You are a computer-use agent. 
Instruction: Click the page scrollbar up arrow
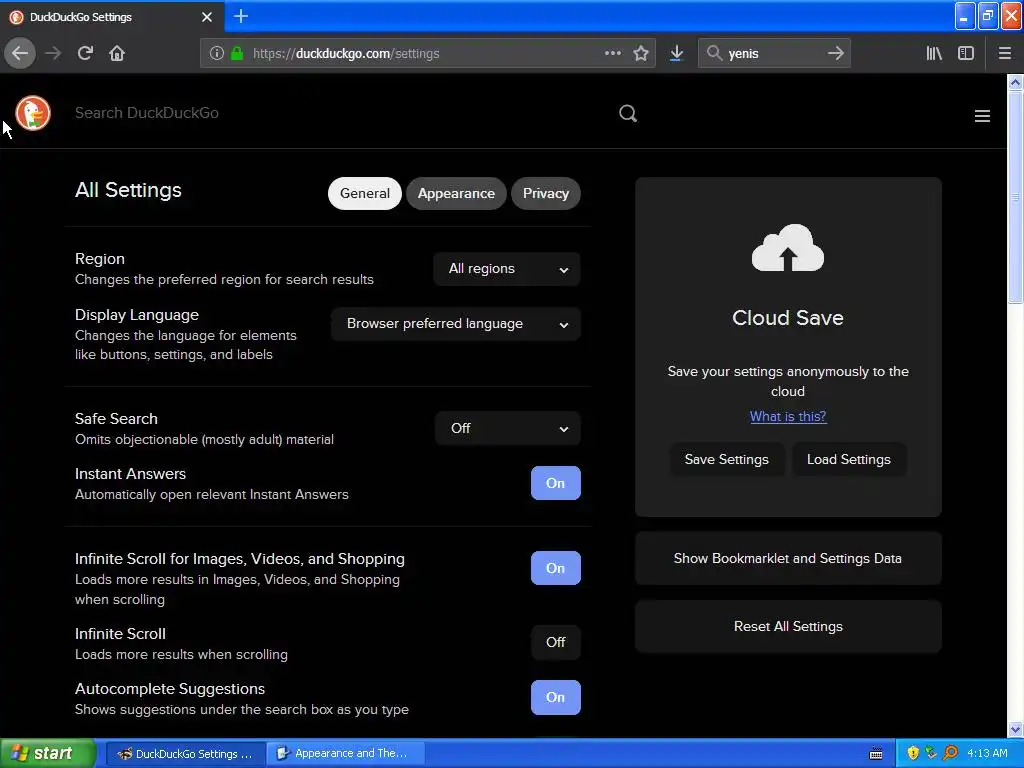1015,82
